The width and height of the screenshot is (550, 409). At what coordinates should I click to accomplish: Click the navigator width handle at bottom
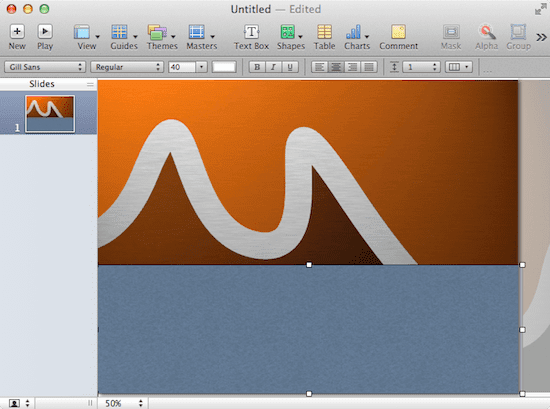(90, 403)
